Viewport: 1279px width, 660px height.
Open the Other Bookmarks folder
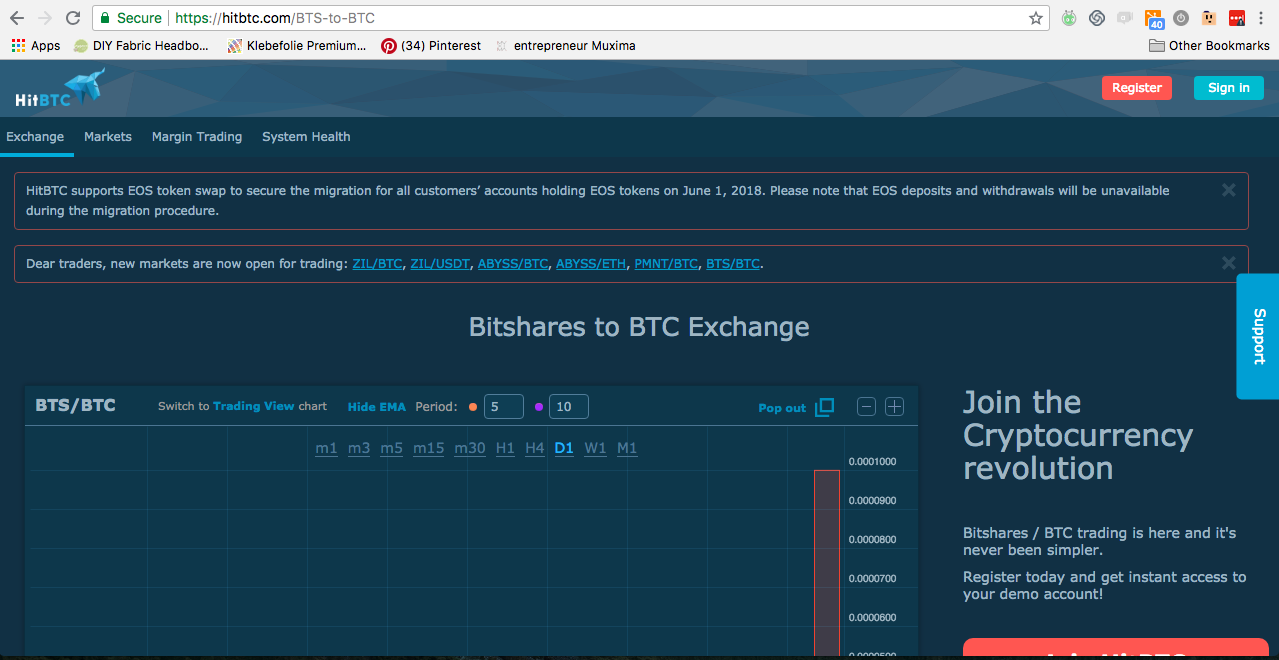[1209, 46]
